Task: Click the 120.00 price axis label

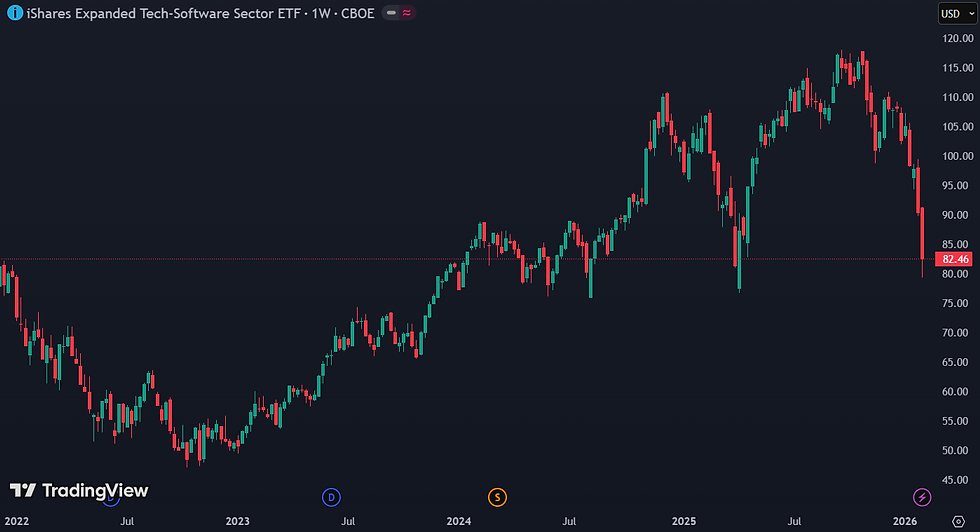Action: 958,38
